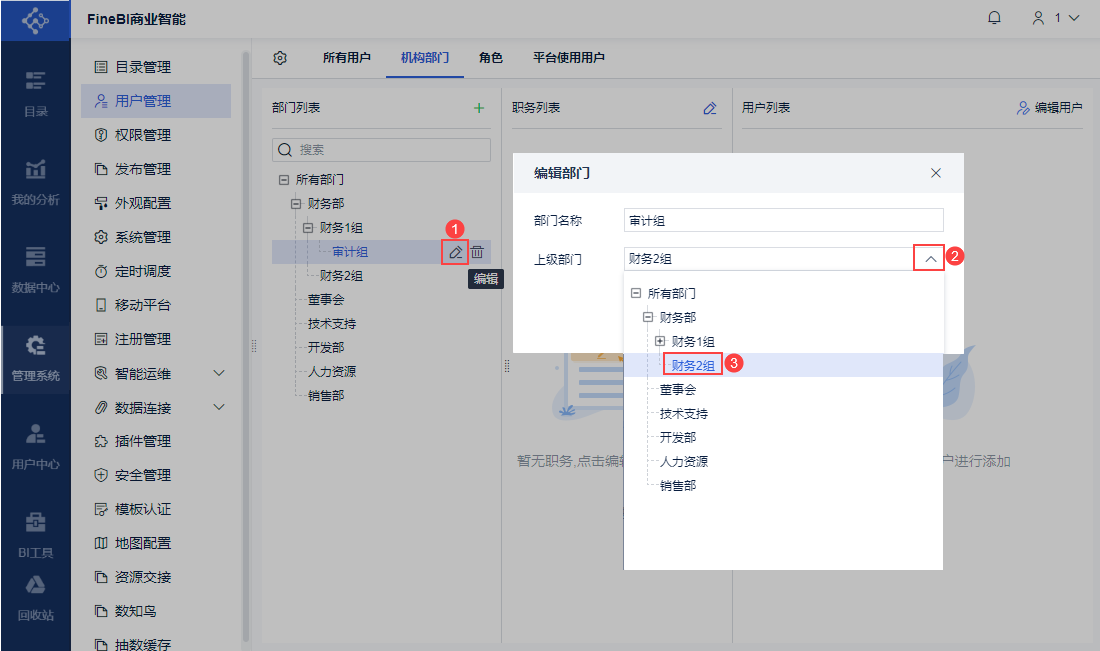Click the notification bell icon
This screenshot has height=651, width=1100.
pyautogui.click(x=994, y=18)
